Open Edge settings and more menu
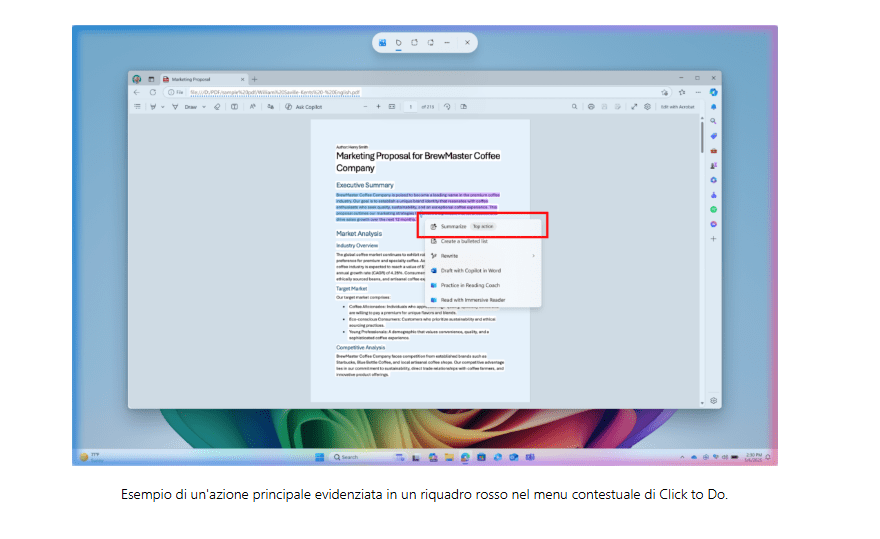The width and height of the screenshot is (880, 539). tap(698, 92)
